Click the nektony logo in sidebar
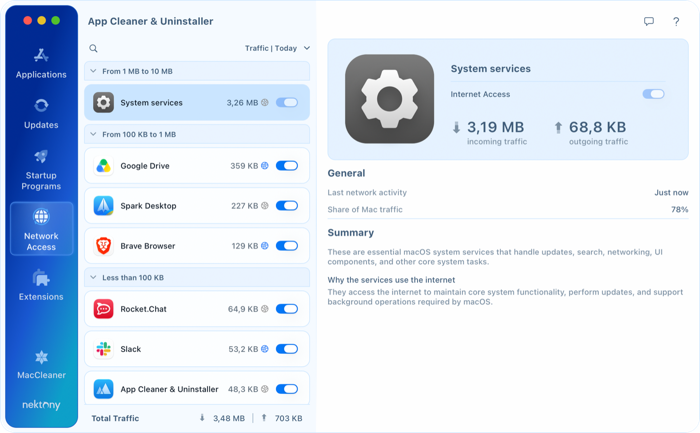Screen dimensions: 700x433 point(41,404)
